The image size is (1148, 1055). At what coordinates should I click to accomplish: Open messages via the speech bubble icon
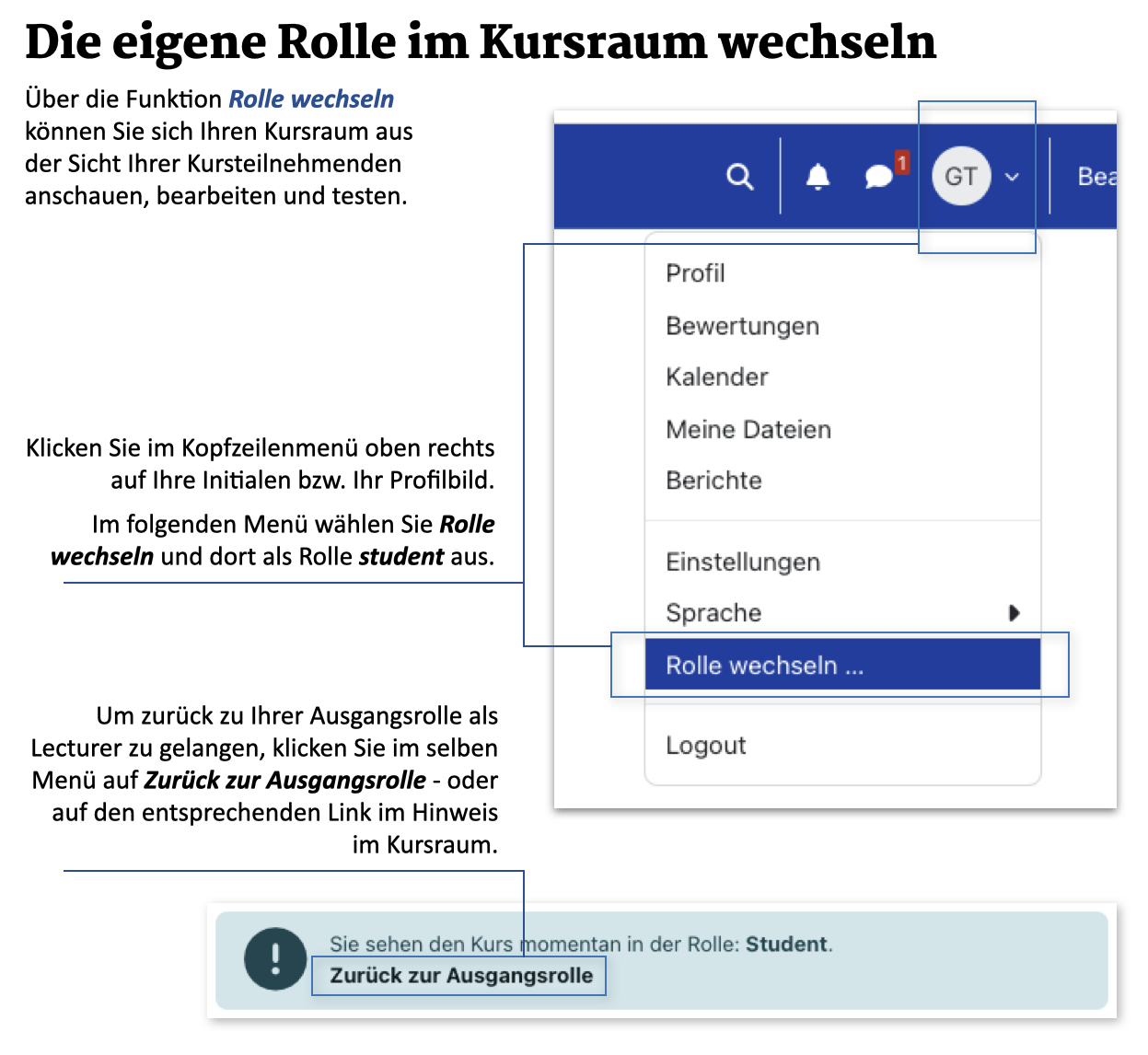(878, 176)
